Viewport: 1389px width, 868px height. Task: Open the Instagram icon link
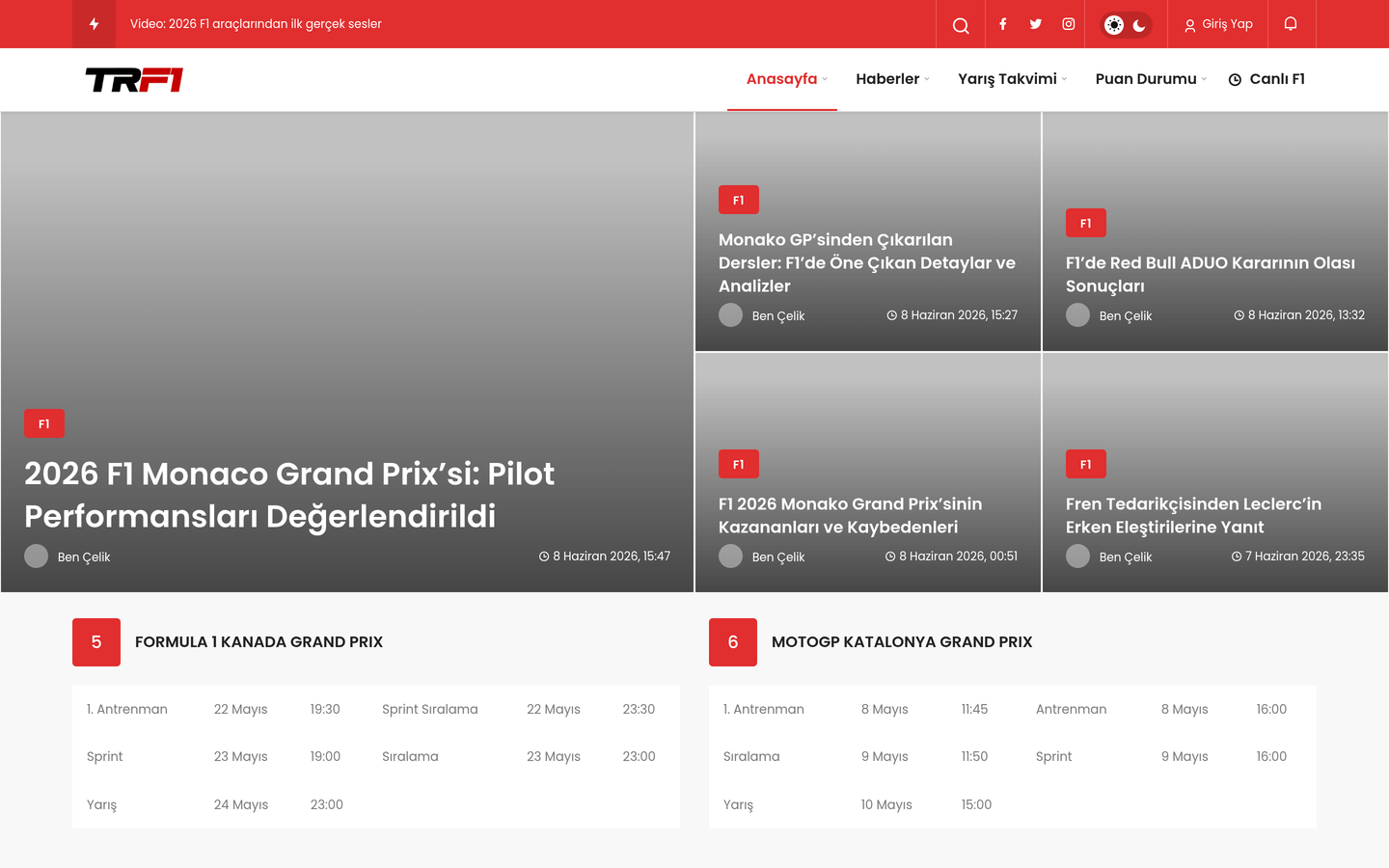tap(1069, 24)
